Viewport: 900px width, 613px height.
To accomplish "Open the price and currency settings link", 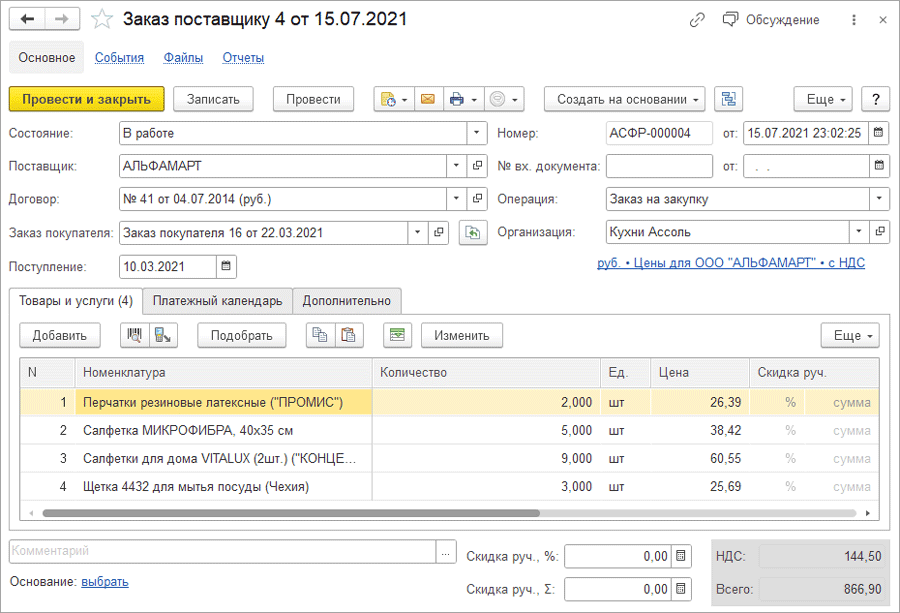I will [x=731, y=263].
